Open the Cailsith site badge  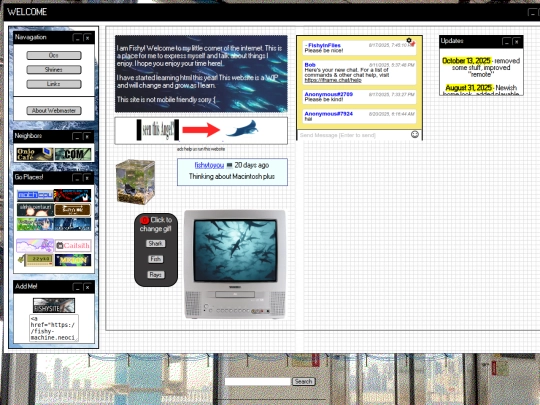pos(73,246)
